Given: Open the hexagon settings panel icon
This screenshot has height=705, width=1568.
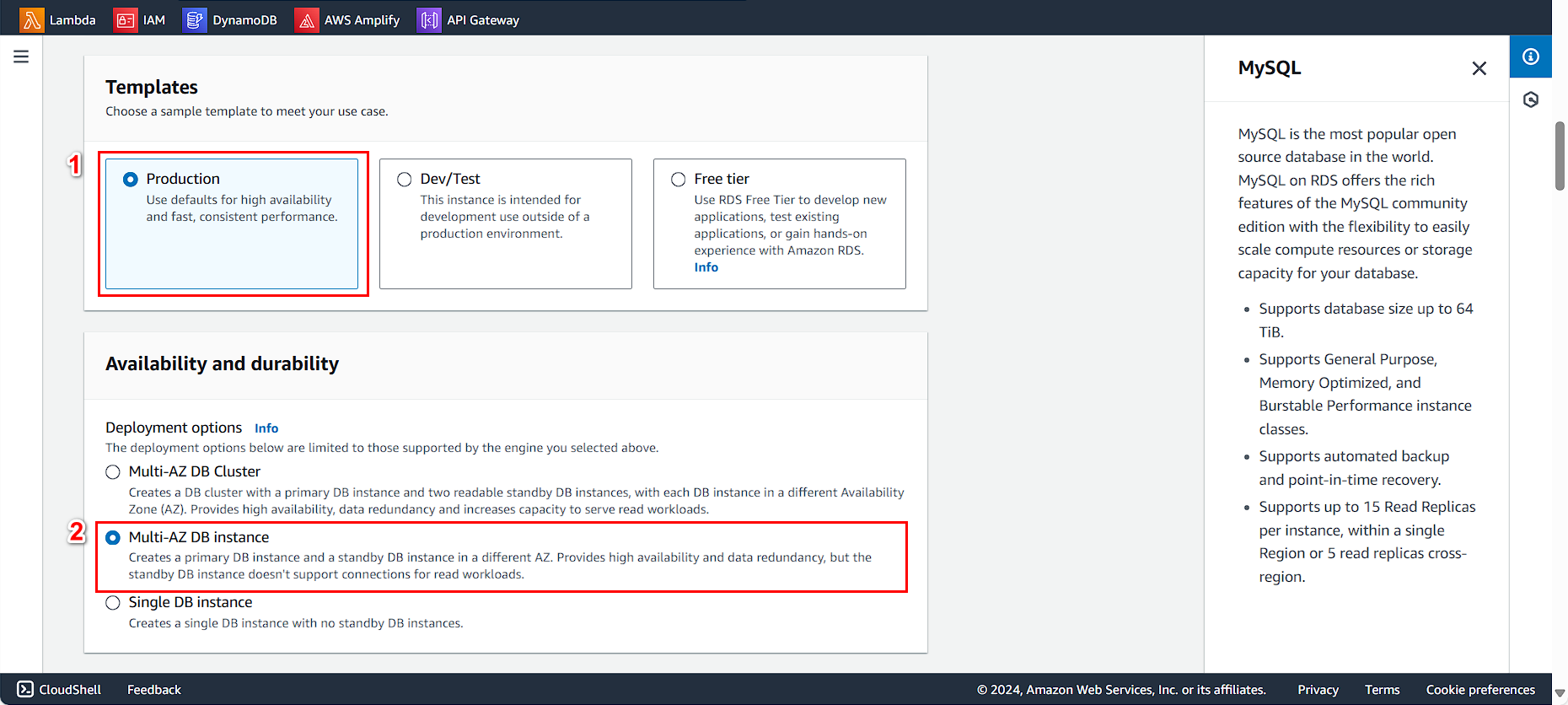Looking at the screenshot, I should point(1531,100).
